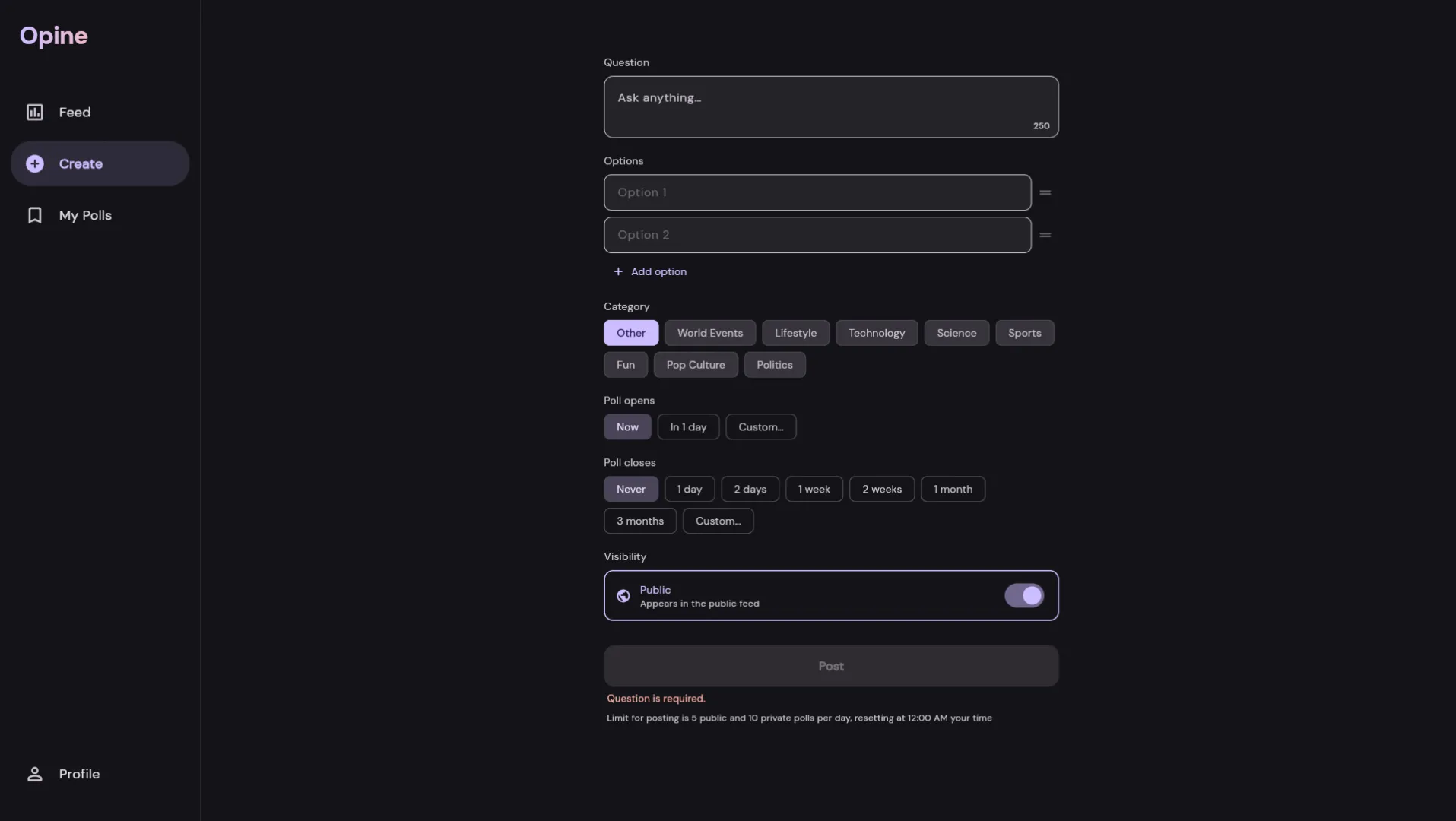Click the Option 1 input field
This screenshot has width=1456, height=821.
[x=817, y=193]
